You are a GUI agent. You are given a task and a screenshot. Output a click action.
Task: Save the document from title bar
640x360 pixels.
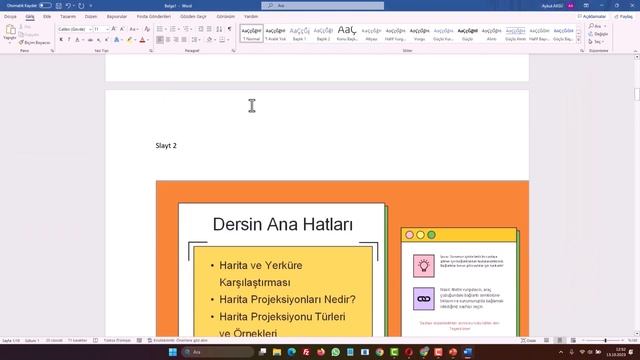[x=58, y=6]
